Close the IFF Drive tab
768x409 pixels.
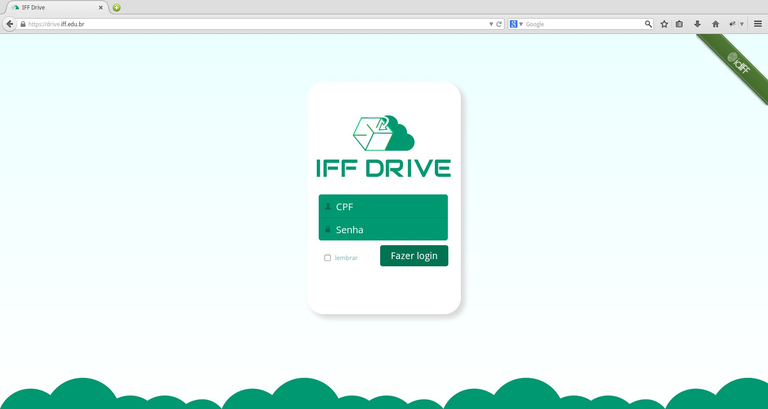point(101,8)
